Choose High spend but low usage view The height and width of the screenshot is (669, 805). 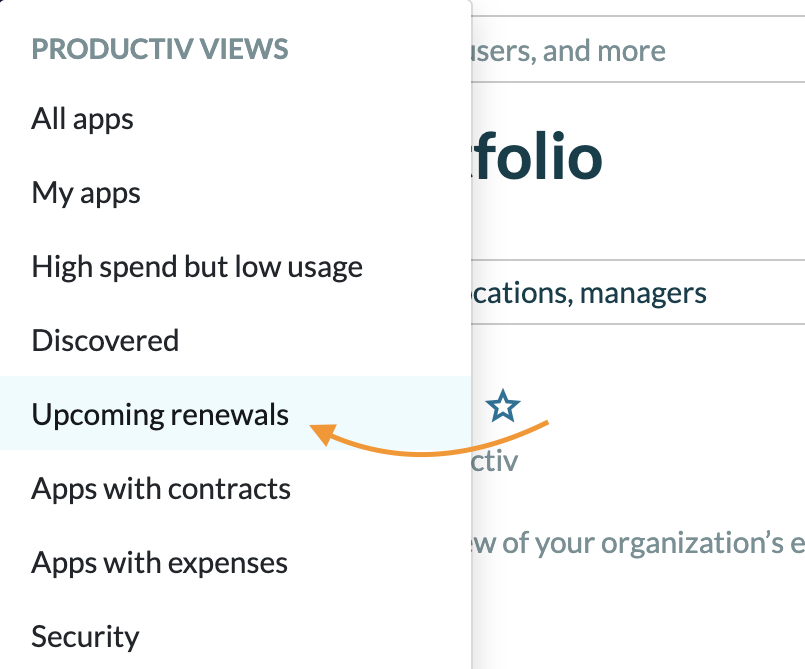[x=197, y=267]
